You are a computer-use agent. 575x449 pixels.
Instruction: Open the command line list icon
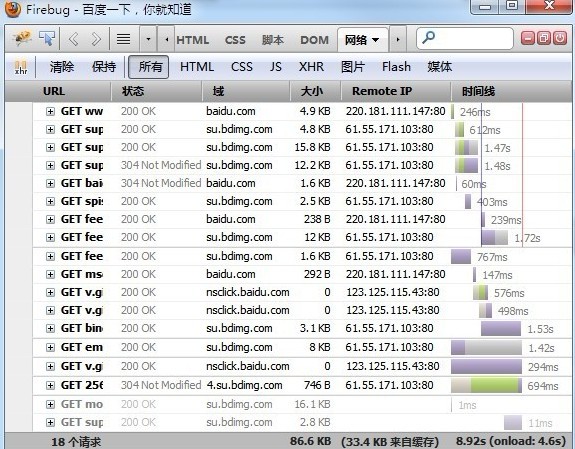tap(123, 39)
